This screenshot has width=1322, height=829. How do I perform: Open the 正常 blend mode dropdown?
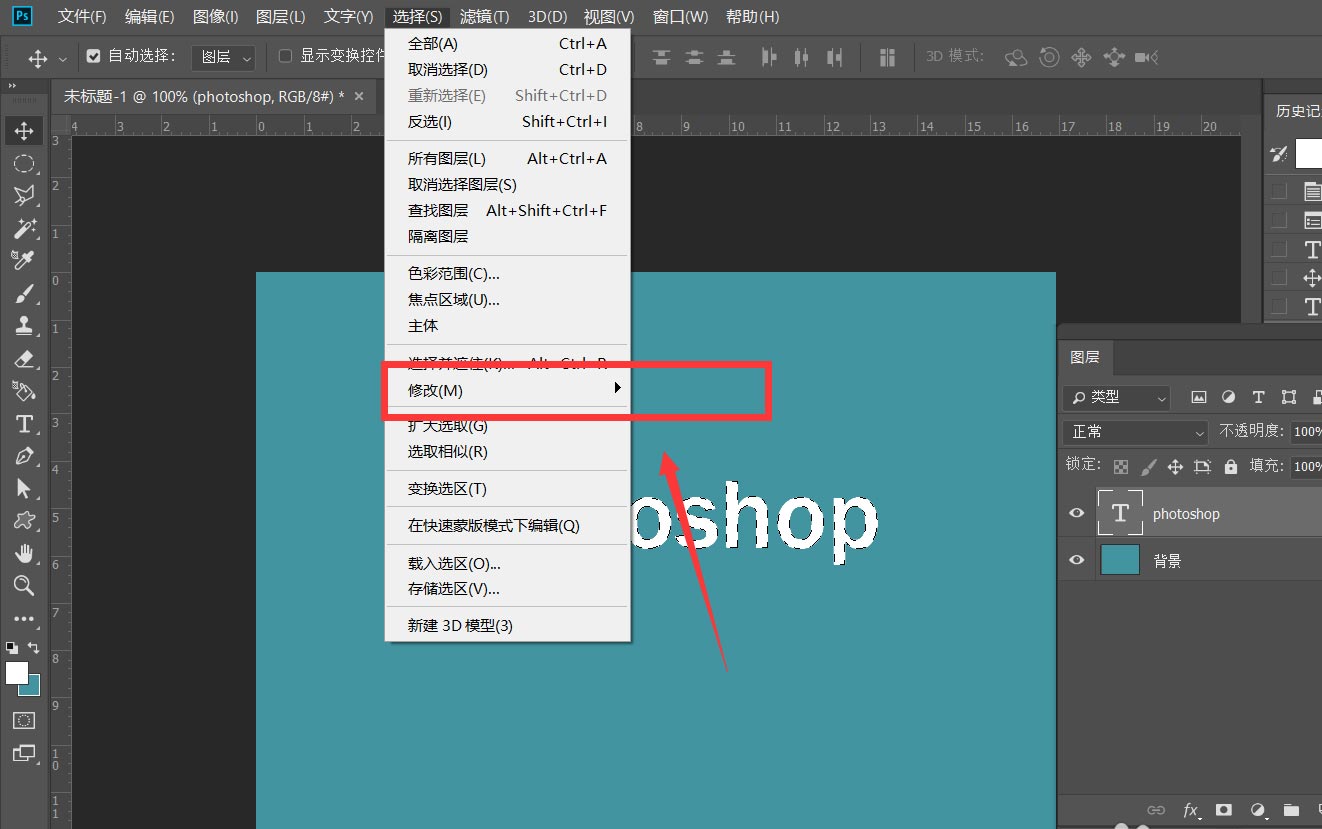coord(1136,432)
